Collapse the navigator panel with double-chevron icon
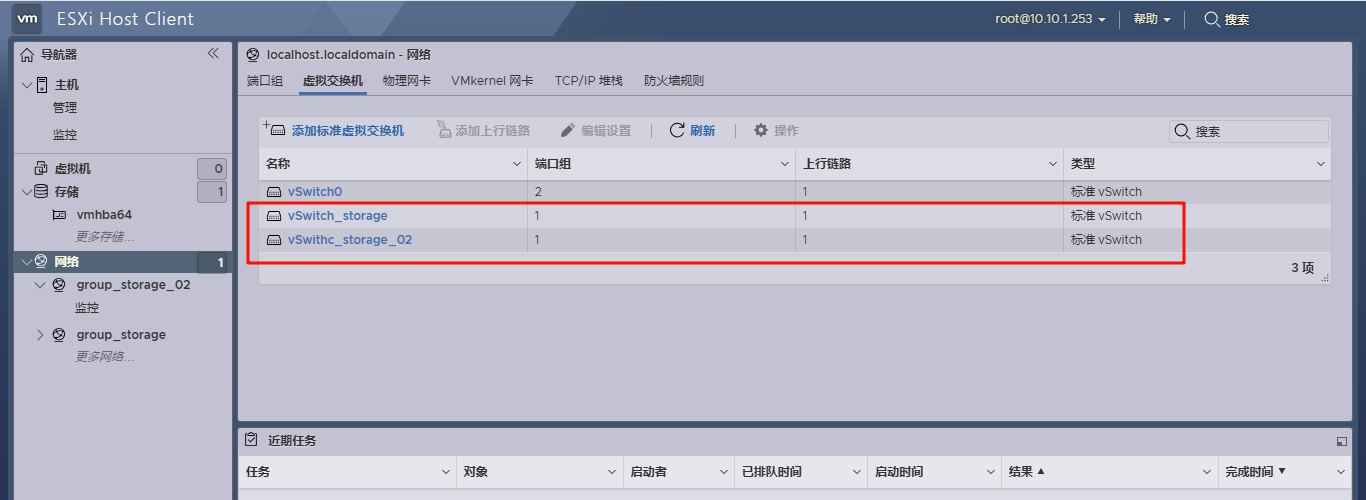 (213, 54)
